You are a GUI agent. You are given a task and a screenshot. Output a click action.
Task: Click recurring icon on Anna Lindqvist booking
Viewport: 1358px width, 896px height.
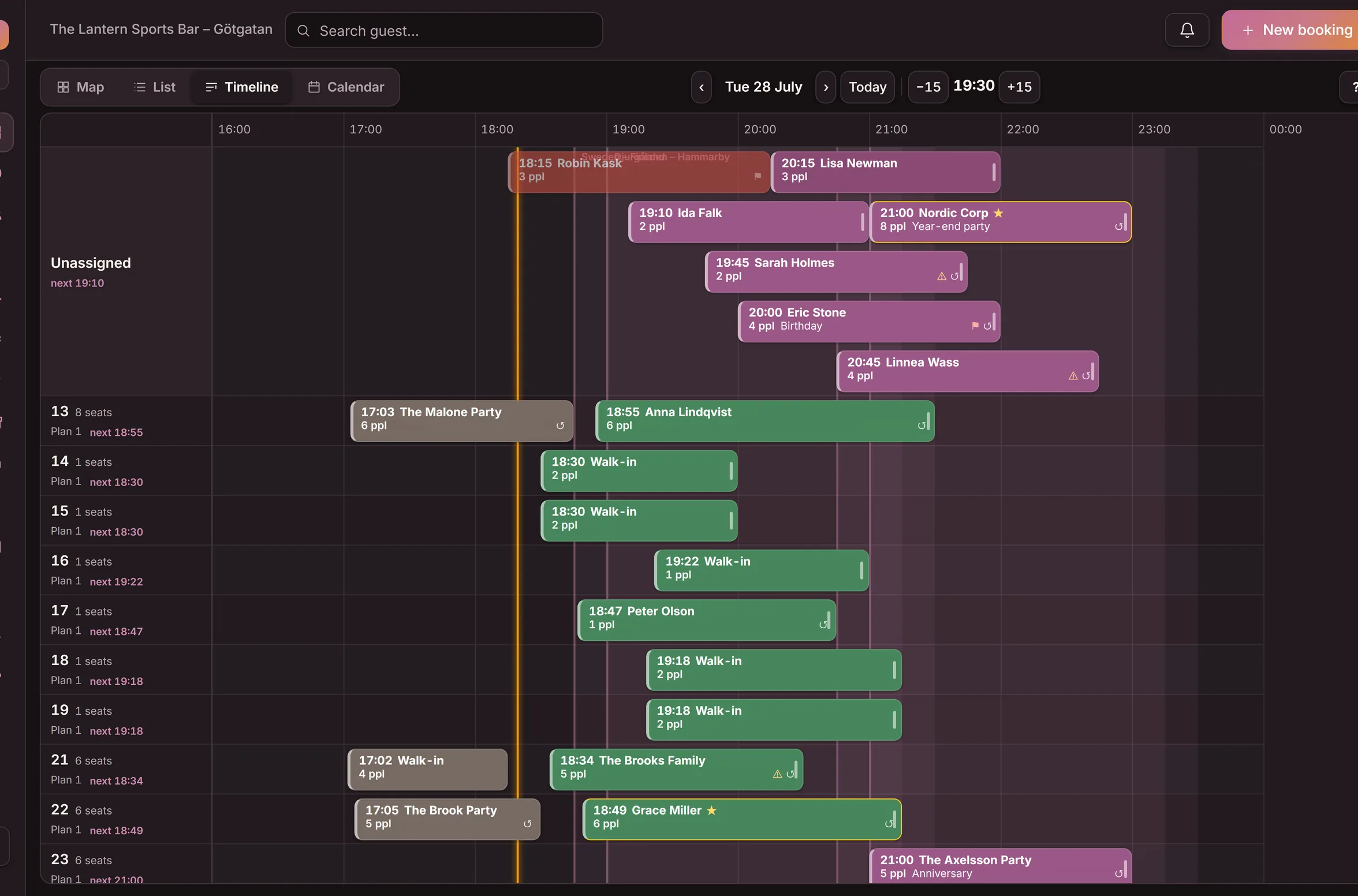pyautogui.click(x=921, y=425)
